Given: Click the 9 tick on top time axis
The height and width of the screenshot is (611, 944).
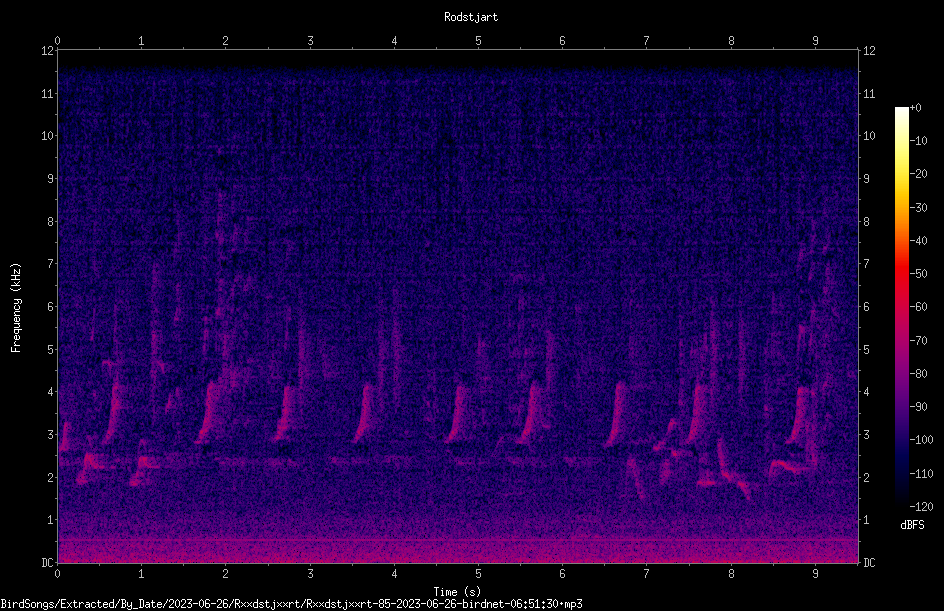Looking at the screenshot, I should tap(815, 41).
